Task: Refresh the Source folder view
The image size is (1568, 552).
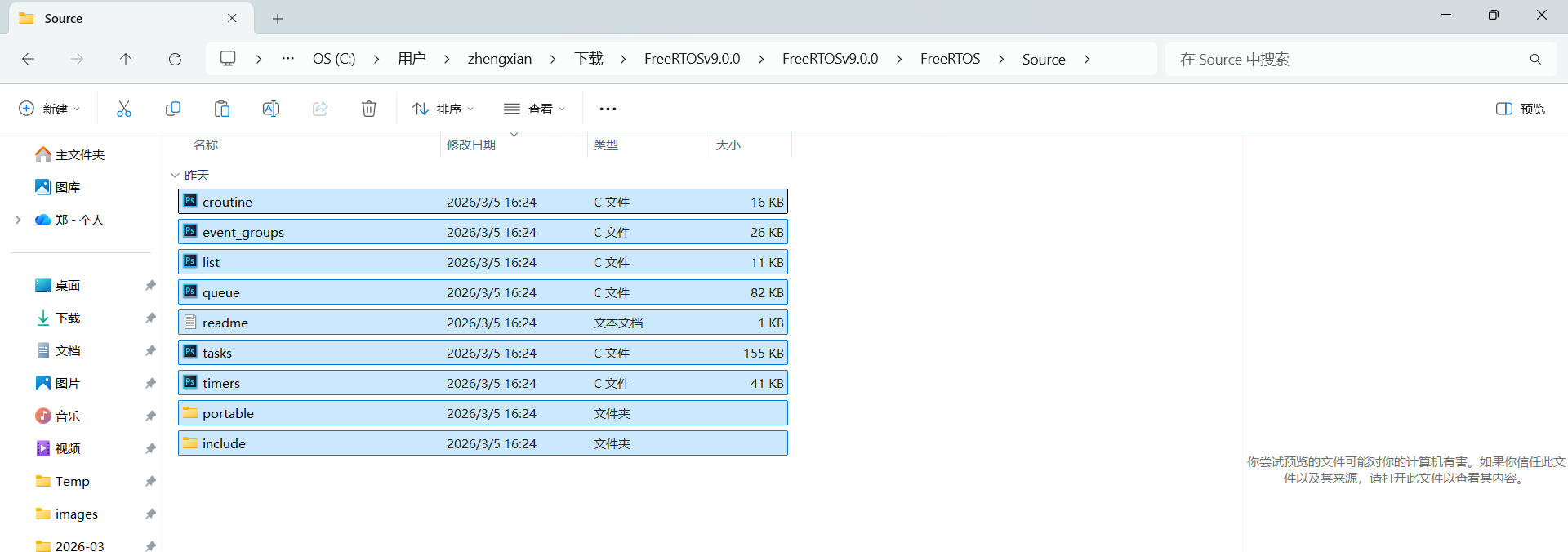Action: tap(175, 59)
